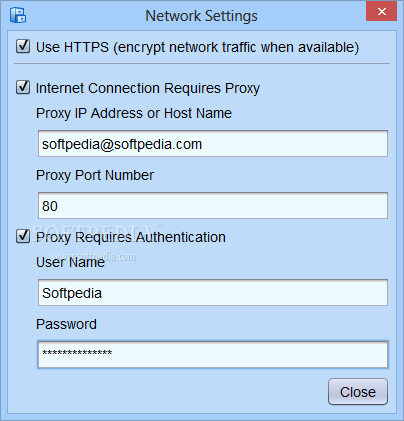This screenshot has width=404, height=421.
Task: Click the User Name label
Action: [x=70, y=262]
